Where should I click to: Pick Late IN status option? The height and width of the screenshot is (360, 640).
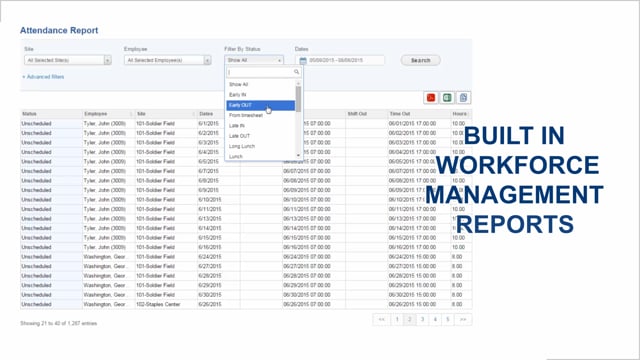(x=260, y=126)
